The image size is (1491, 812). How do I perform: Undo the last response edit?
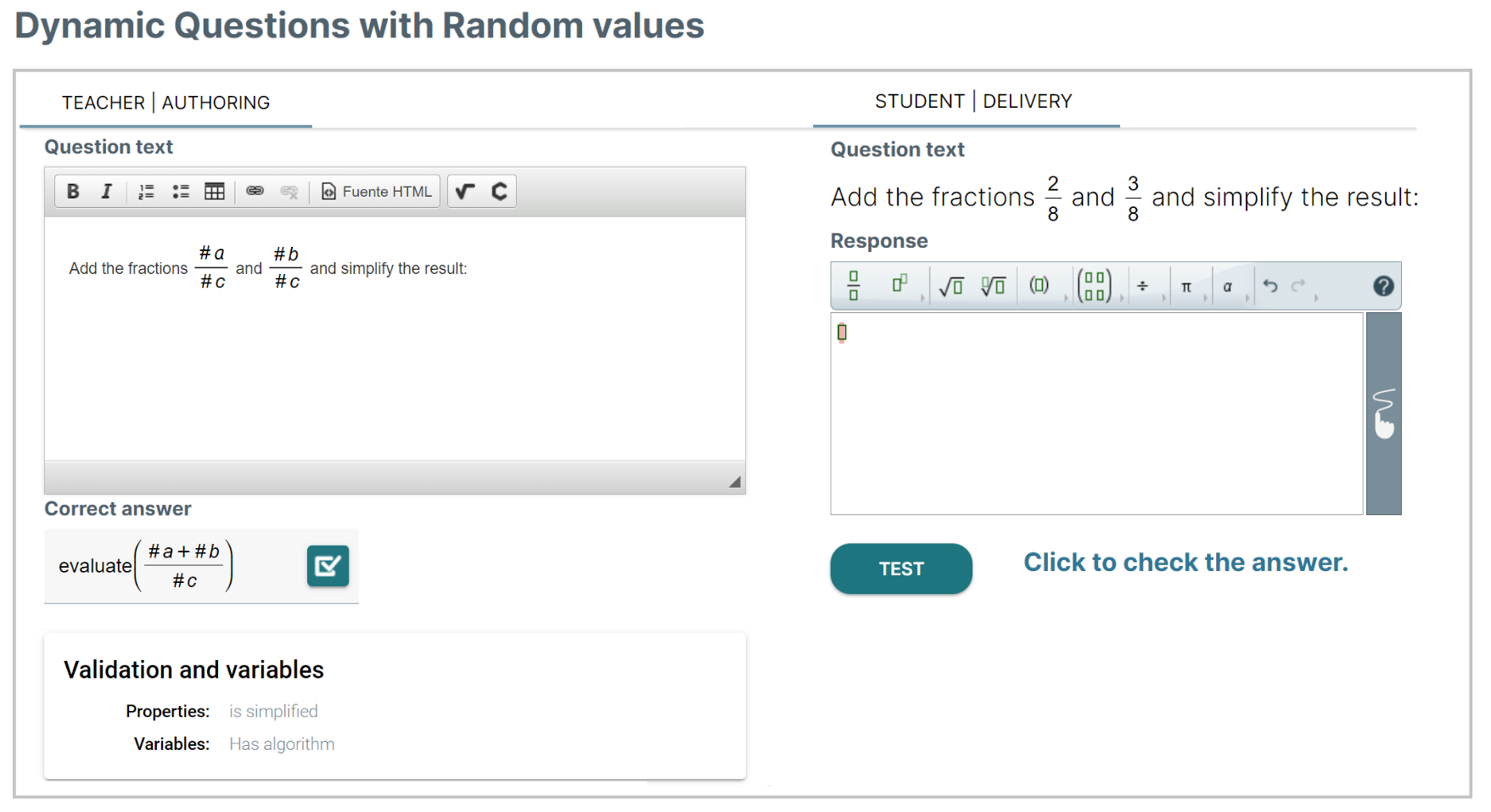[x=1270, y=286]
